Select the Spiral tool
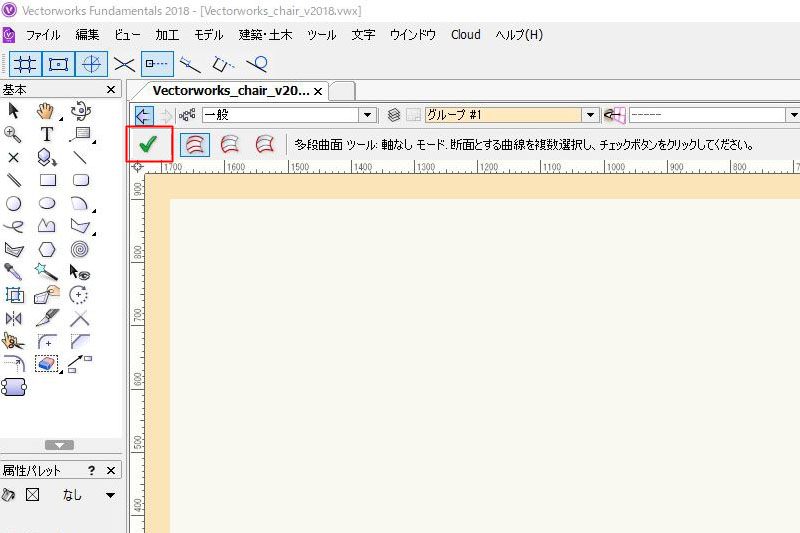Screen dimensions: 800x533 (80, 249)
